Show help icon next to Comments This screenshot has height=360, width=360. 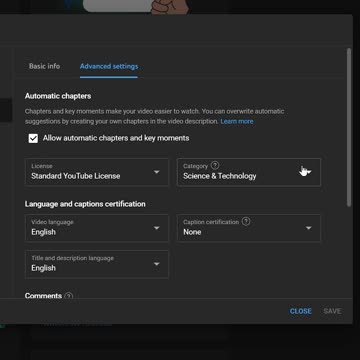(x=68, y=296)
